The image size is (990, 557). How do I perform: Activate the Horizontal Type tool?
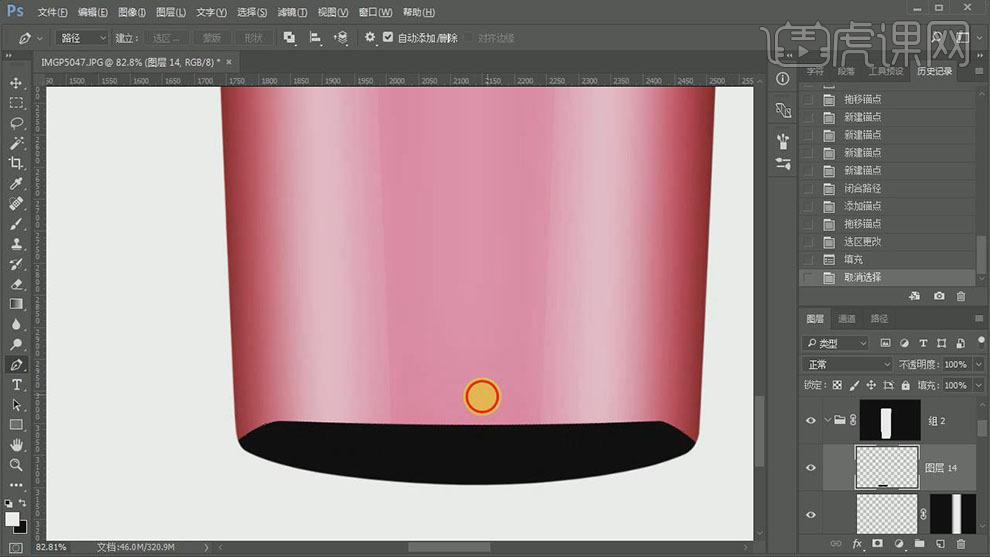16,385
